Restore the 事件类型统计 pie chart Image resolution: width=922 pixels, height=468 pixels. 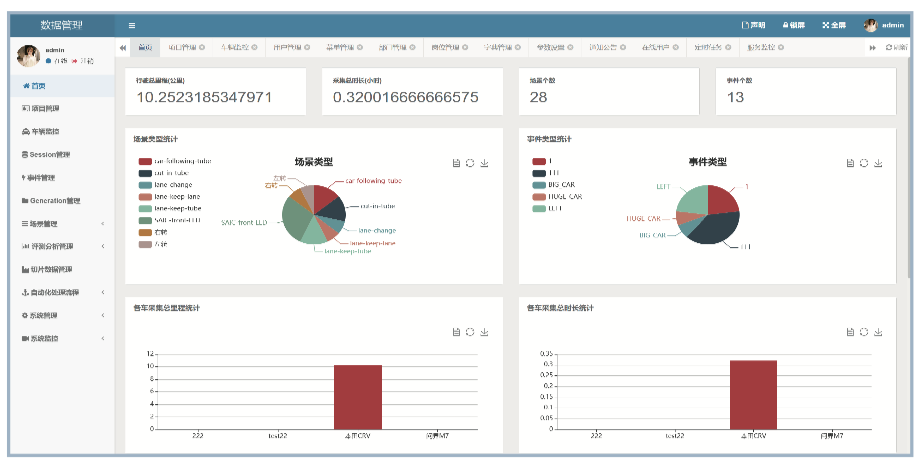coord(864,163)
